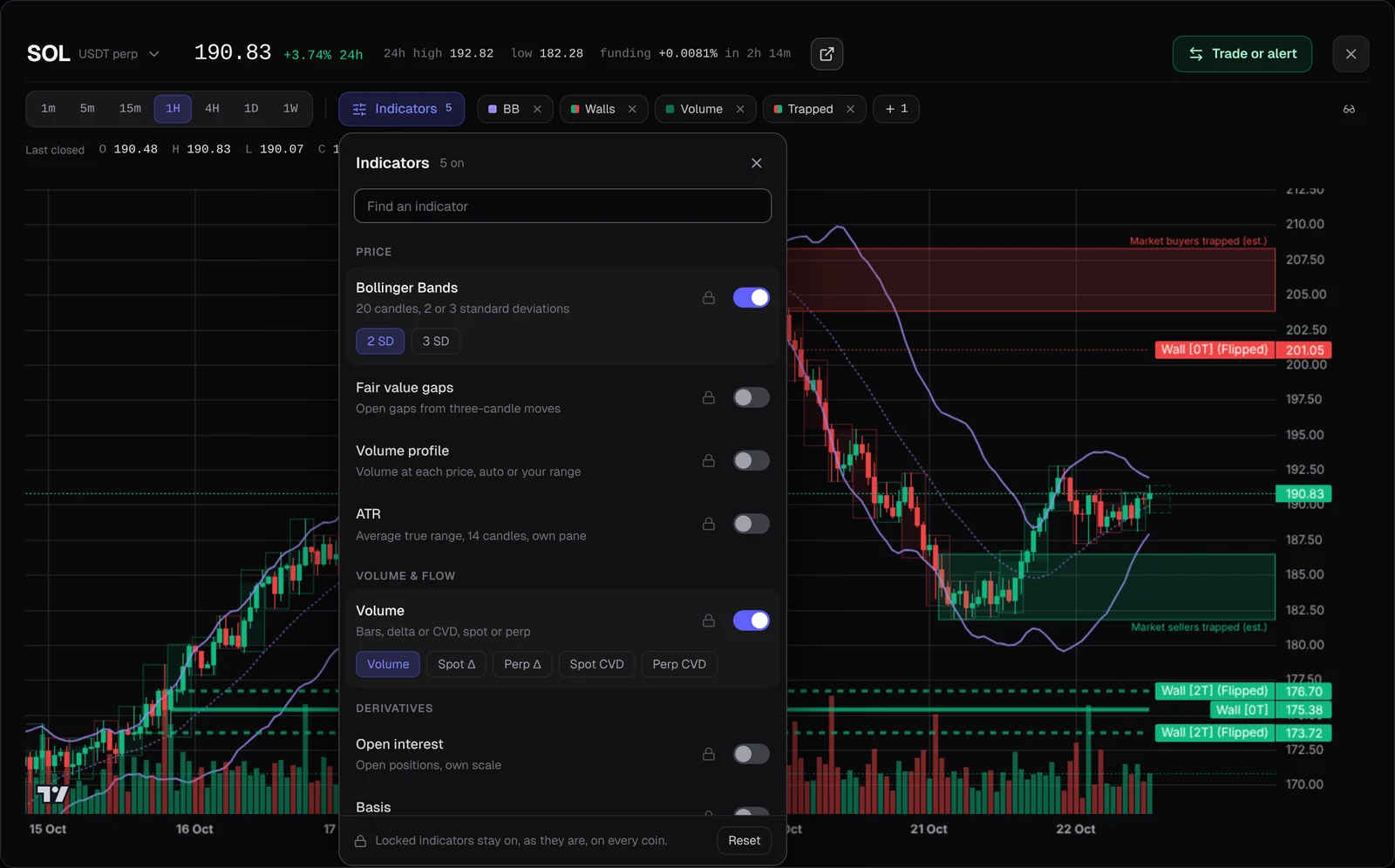Close the Indicators panel

[x=756, y=163]
